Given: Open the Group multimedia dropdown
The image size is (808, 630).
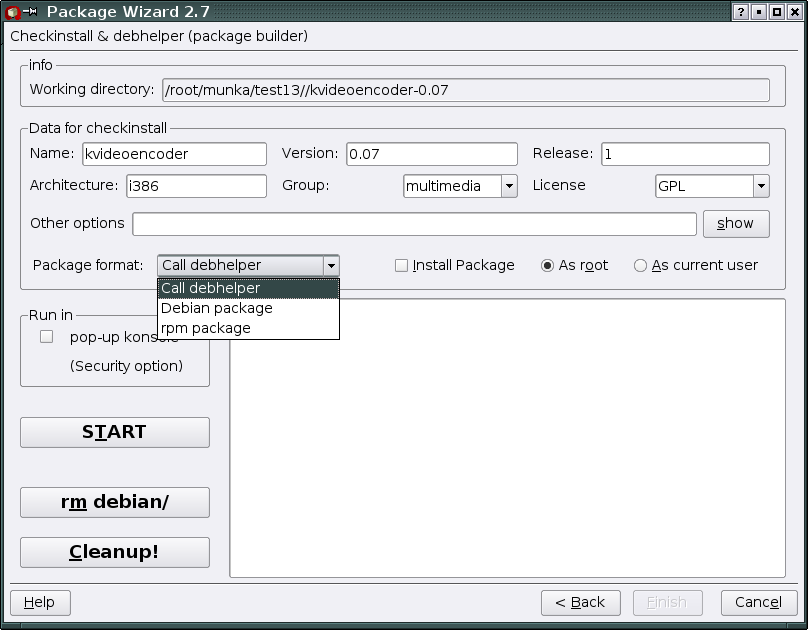Looking at the screenshot, I should click(x=509, y=186).
